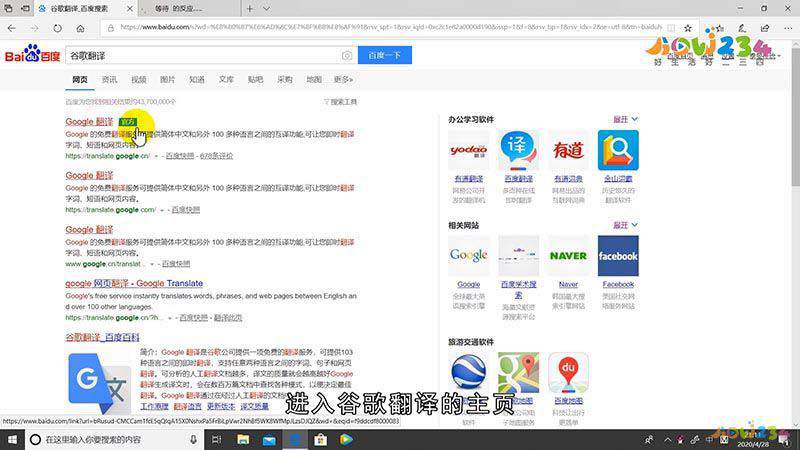Open Microsoft Store from the taskbar
800x450 pixels.
(x=320, y=440)
